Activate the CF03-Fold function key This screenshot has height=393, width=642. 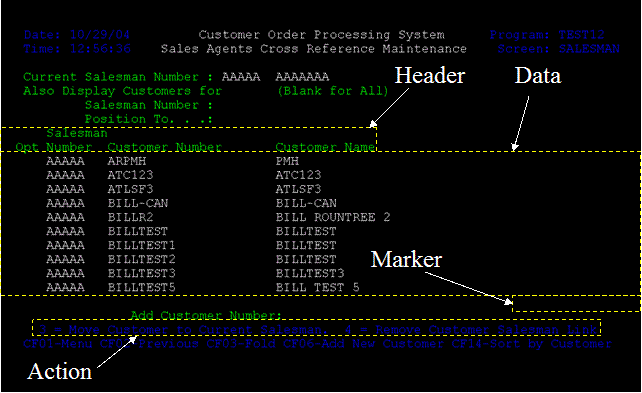coord(241,343)
